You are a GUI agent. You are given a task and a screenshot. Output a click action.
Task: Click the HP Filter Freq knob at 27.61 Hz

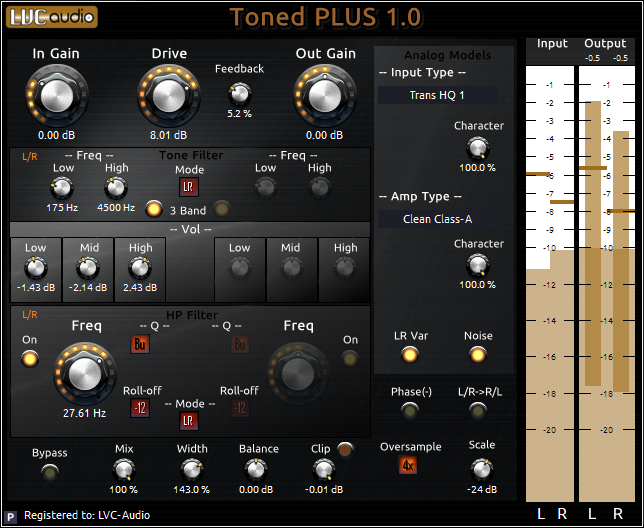pyautogui.click(x=85, y=374)
